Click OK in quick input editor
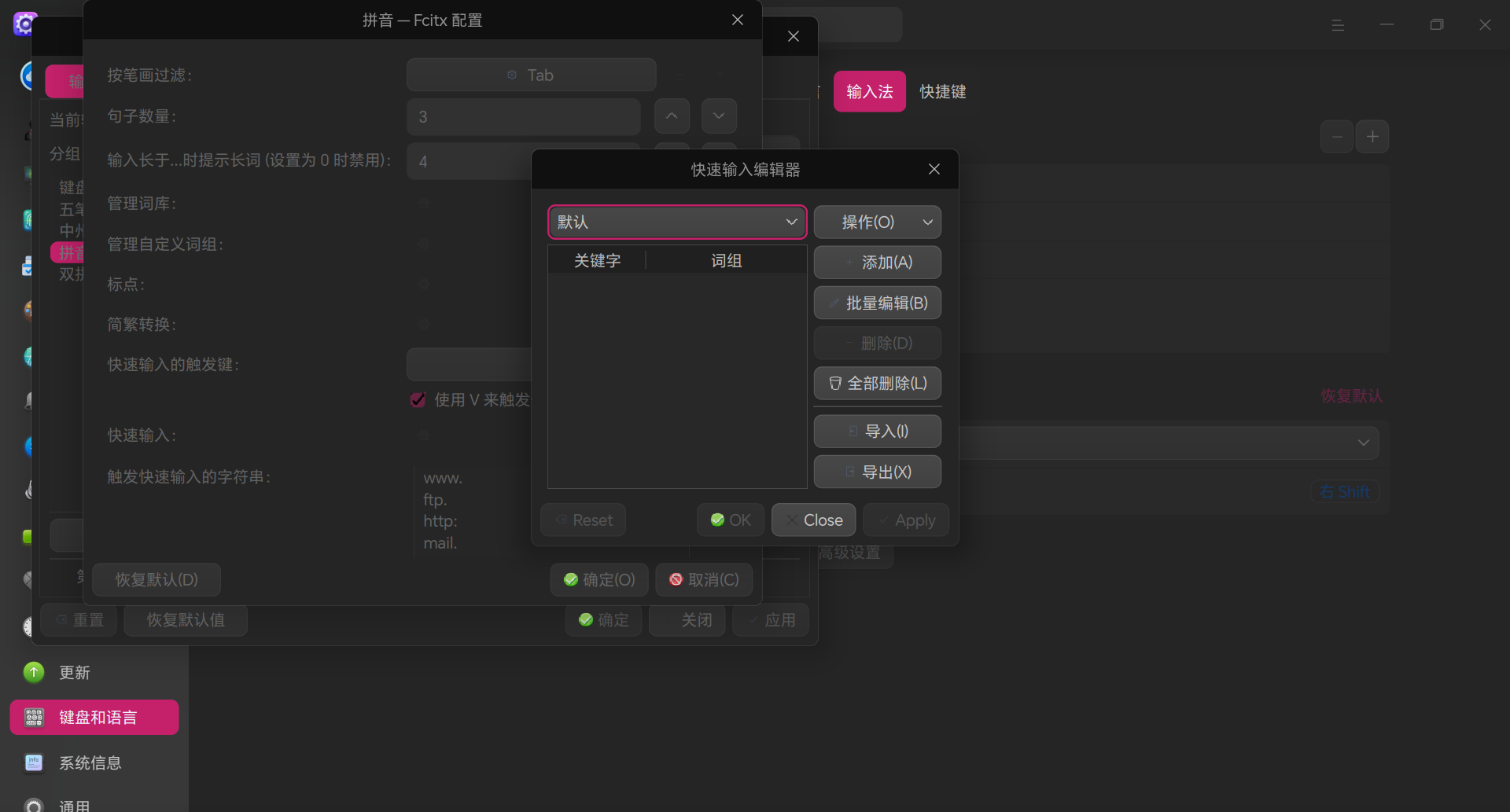 tap(731, 520)
